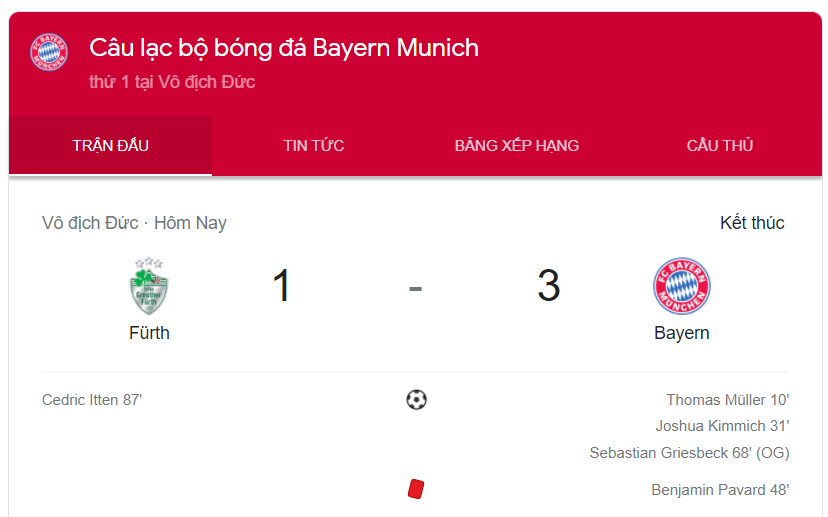
Task: Select the CẦU THỦ tab
Action: [x=720, y=146]
